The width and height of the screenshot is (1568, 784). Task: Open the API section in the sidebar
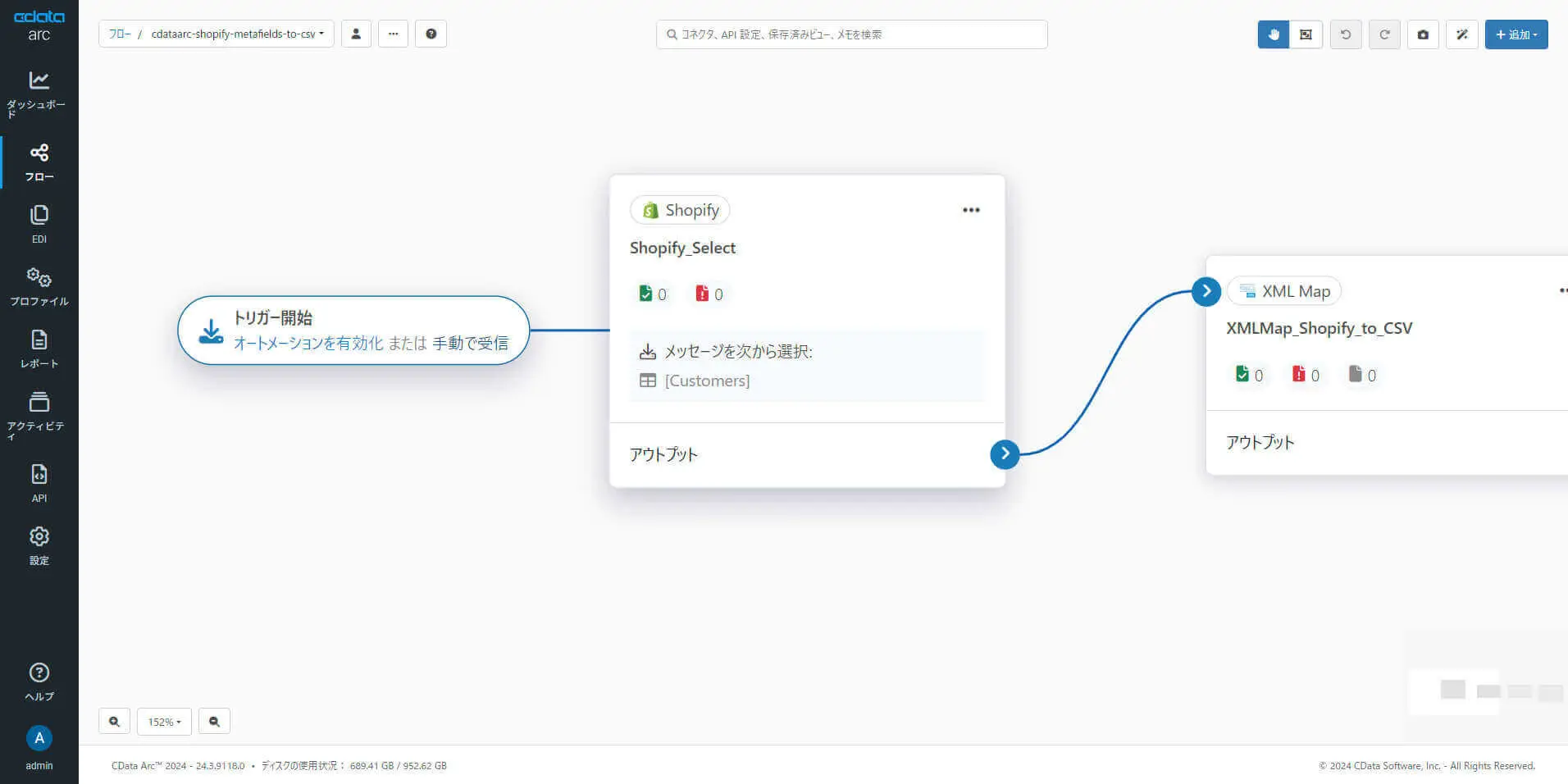click(x=39, y=484)
